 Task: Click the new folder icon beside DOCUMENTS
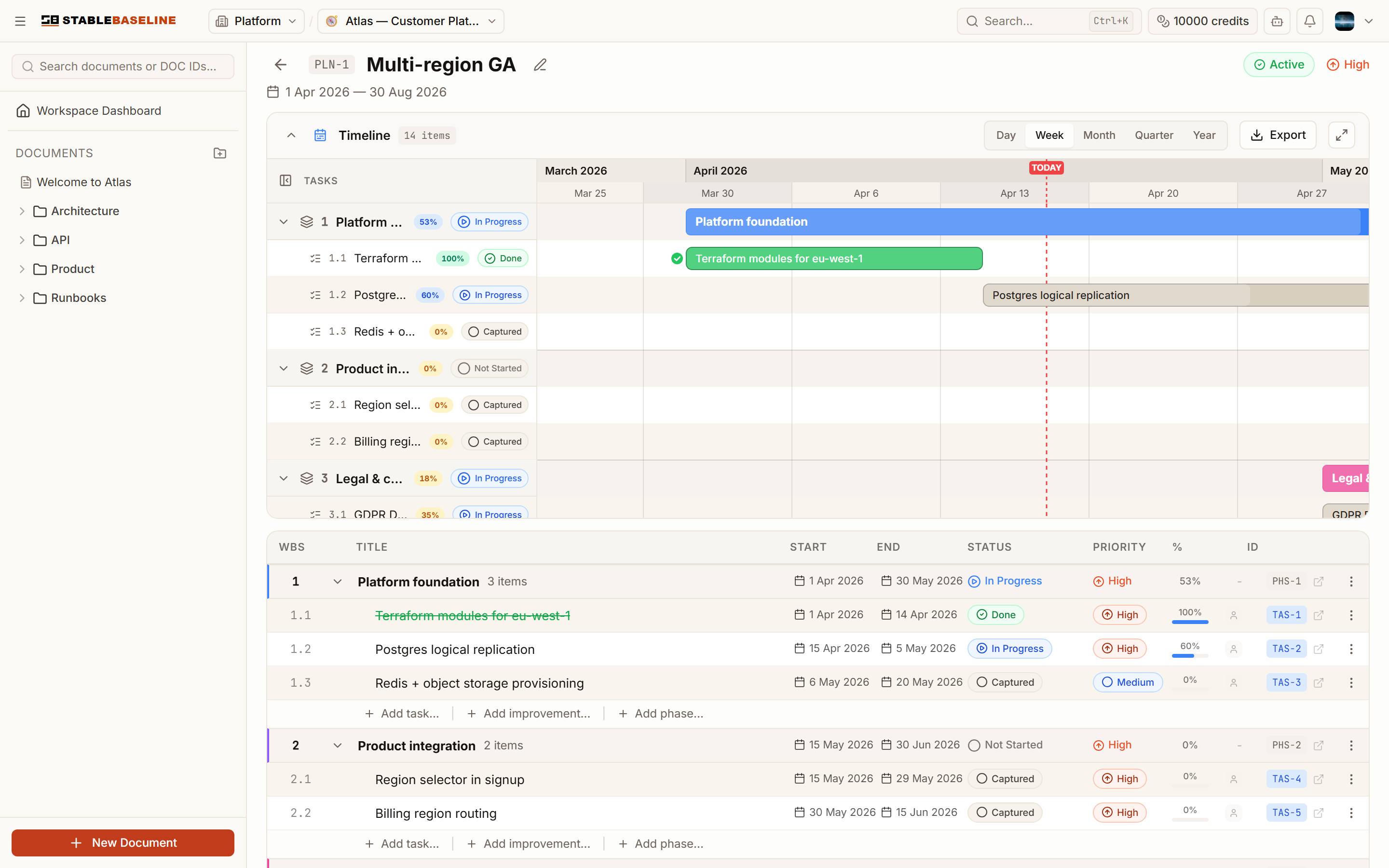220,153
